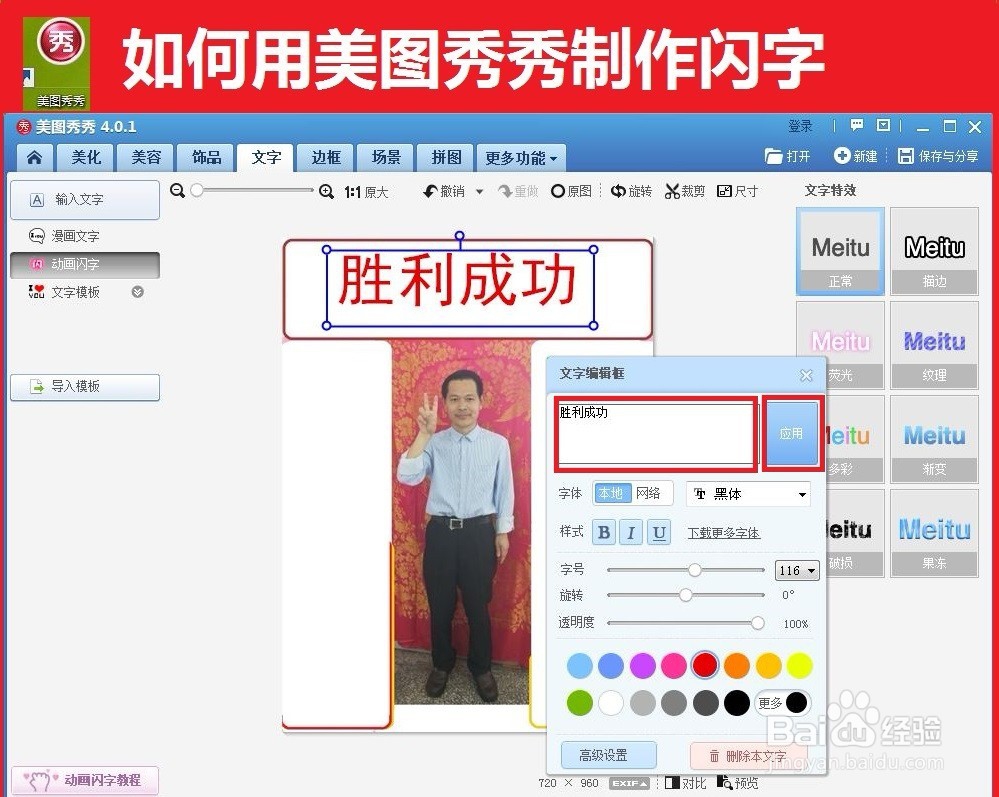Click the 导入模板 button

pyautogui.click(x=85, y=387)
